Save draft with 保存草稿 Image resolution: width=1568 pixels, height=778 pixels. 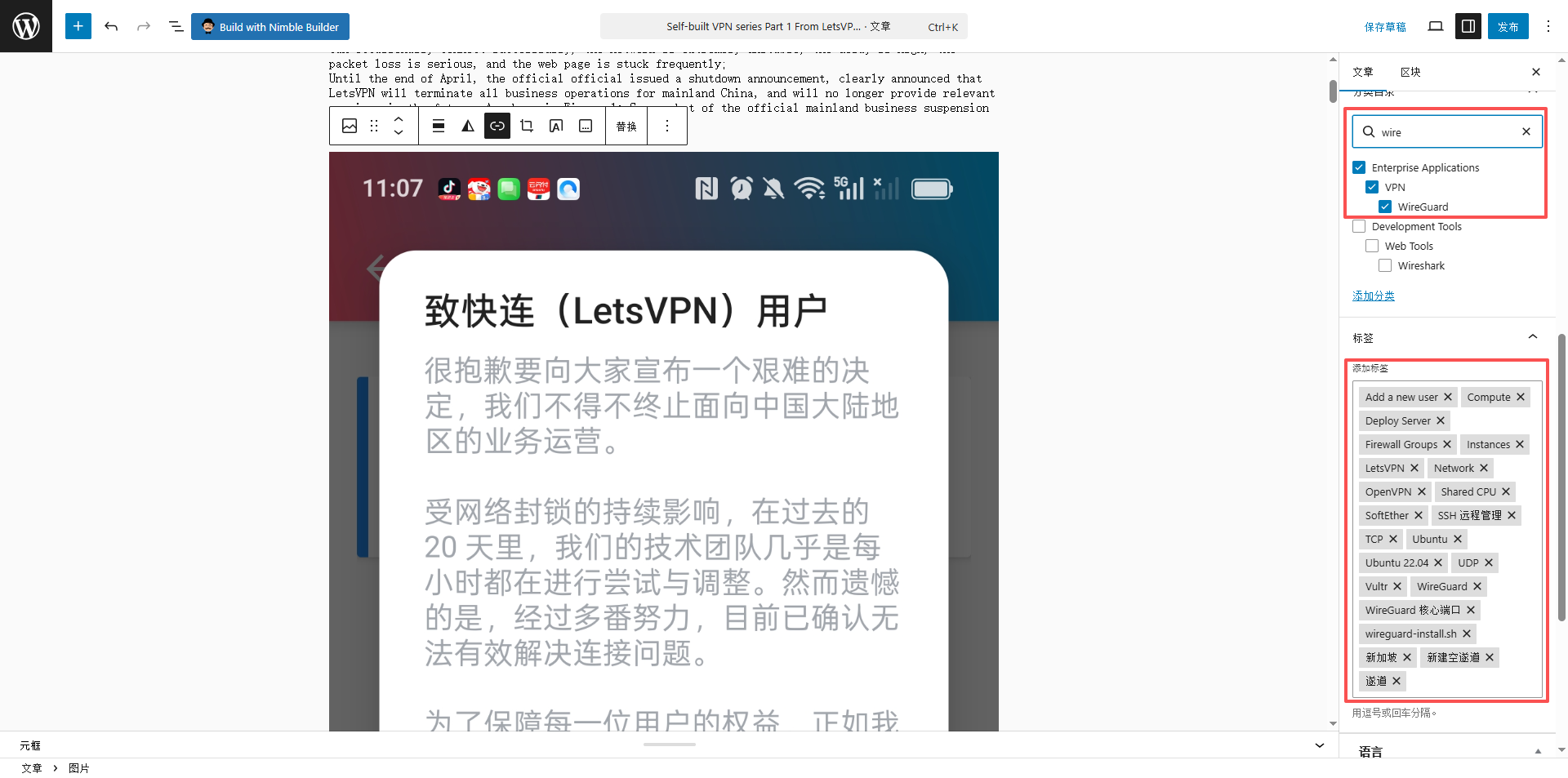tap(1385, 27)
